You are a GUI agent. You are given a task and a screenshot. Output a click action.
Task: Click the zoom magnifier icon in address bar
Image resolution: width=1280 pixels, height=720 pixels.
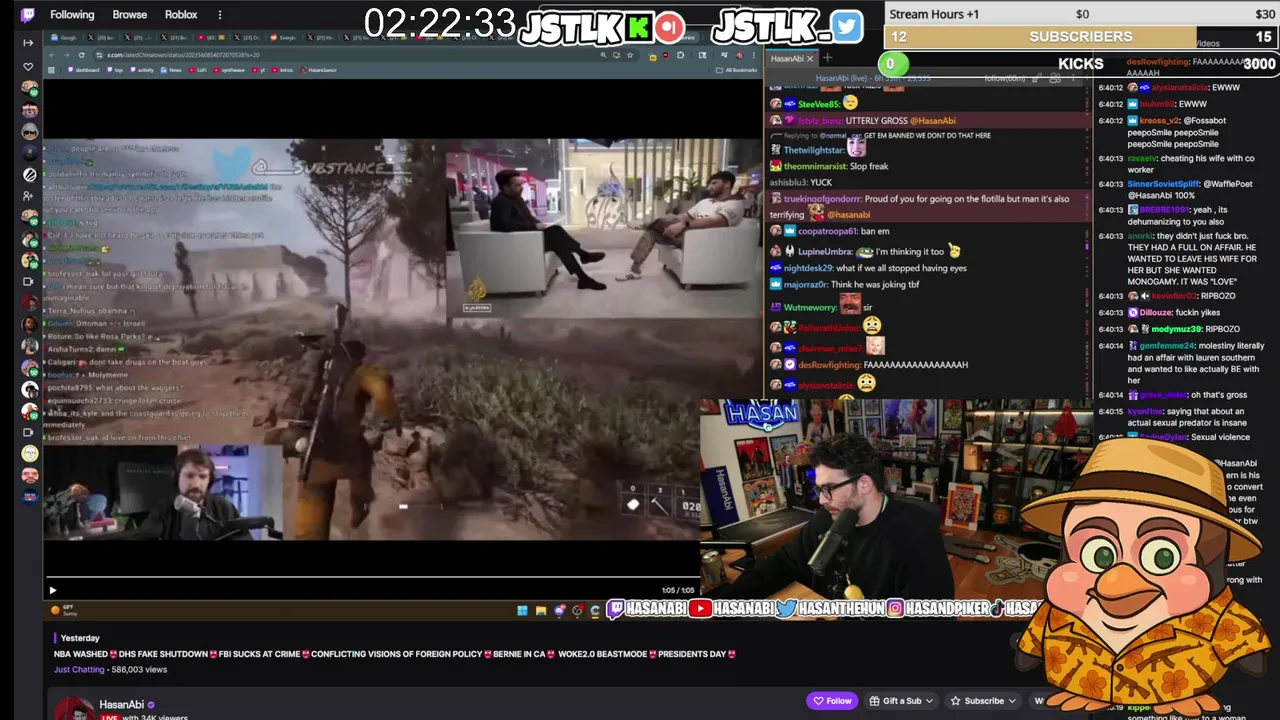[x=603, y=55]
